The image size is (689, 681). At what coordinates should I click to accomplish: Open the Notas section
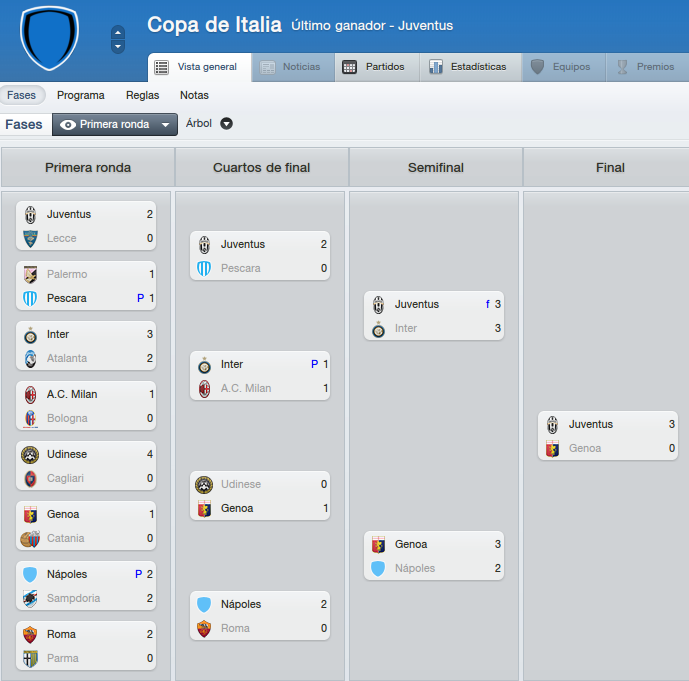194,95
